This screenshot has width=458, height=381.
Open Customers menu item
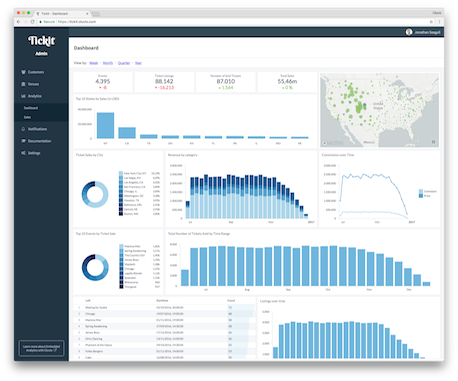click(x=36, y=72)
